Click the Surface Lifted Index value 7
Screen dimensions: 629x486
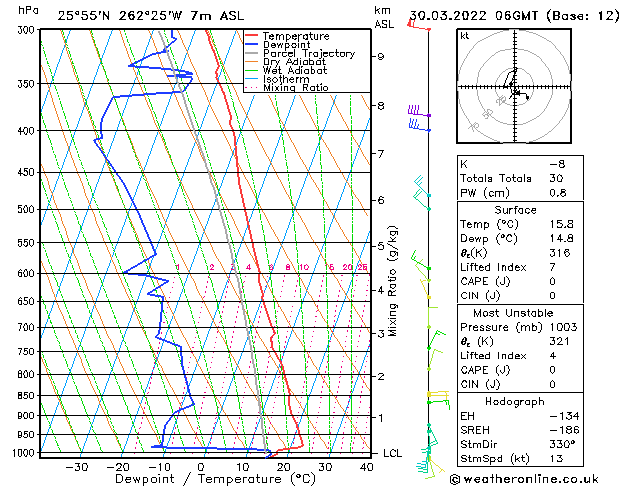(x=553, y=267)
